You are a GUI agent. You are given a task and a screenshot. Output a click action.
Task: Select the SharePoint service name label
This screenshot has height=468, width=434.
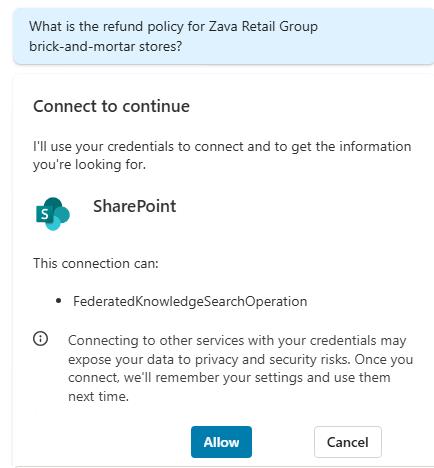(x=134, y=206)
